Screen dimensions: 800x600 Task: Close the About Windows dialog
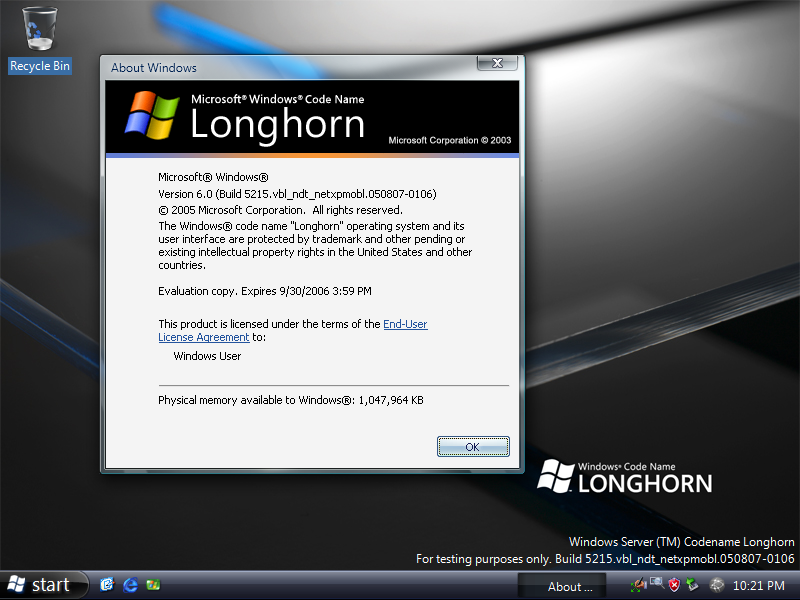(x=497, y=63)
